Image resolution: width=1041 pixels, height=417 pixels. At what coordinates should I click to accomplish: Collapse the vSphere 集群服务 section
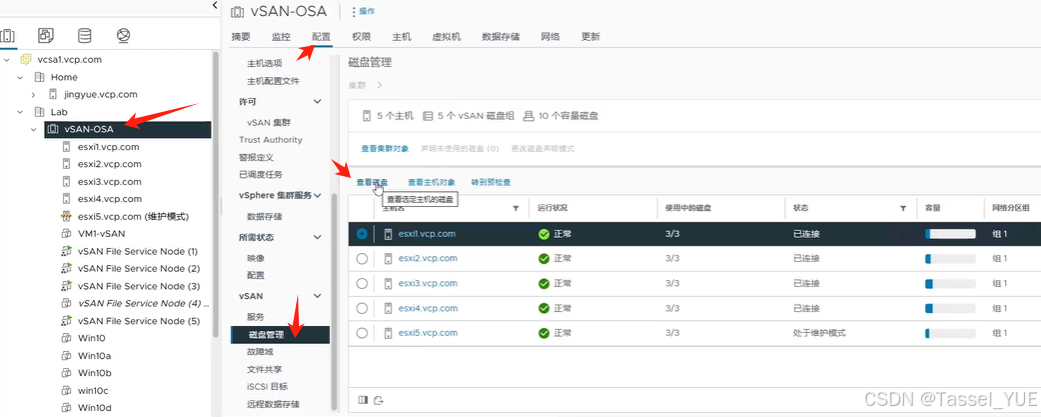tap(317, 195)
